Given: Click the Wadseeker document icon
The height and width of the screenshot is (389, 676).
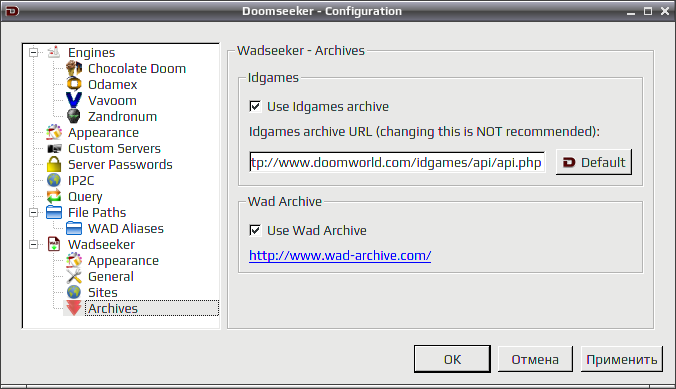Looking at the screenshot, I should (54, 244).
